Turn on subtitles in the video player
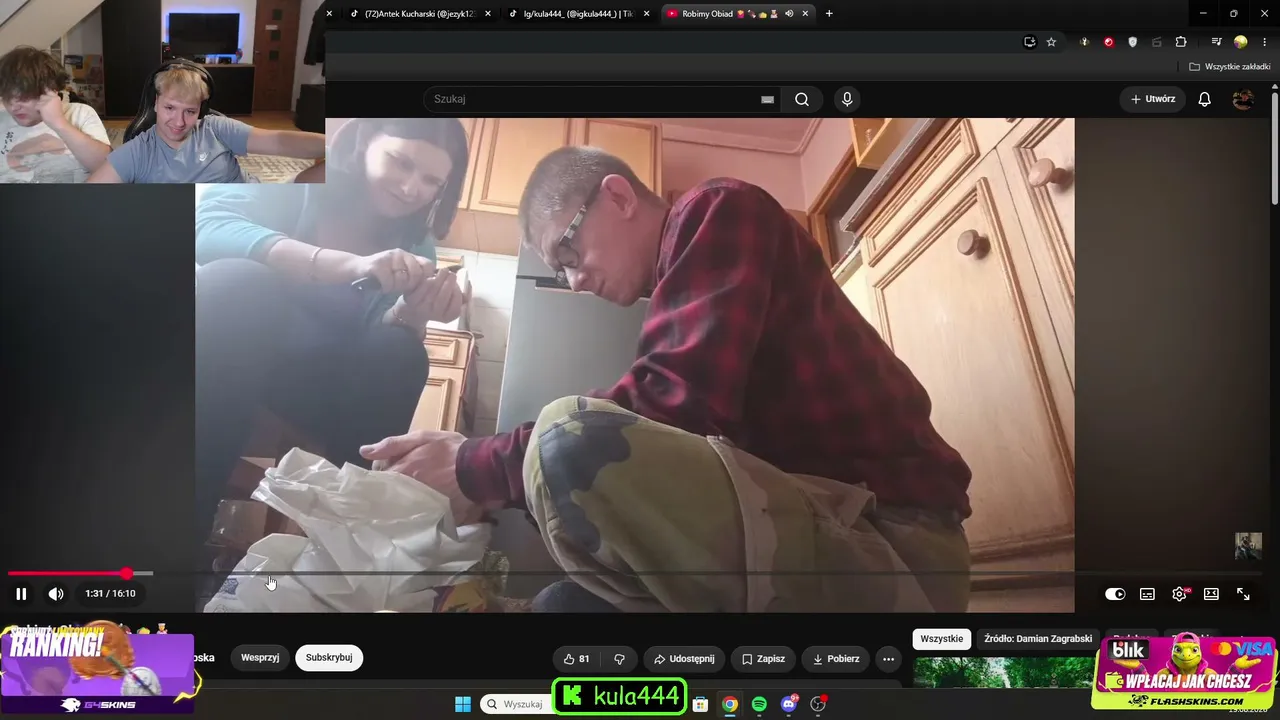The width and height of the screenshot is (1280, 720). (1147, 594)
